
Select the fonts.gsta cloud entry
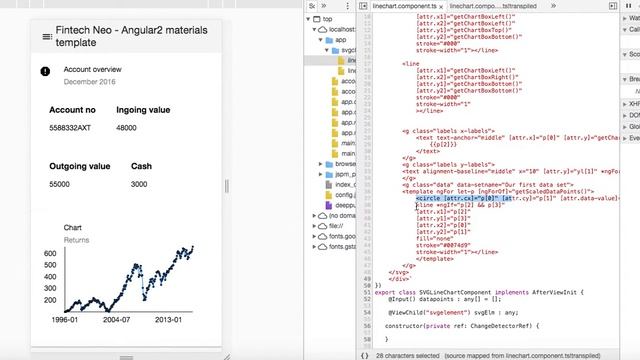click(337, 247)
